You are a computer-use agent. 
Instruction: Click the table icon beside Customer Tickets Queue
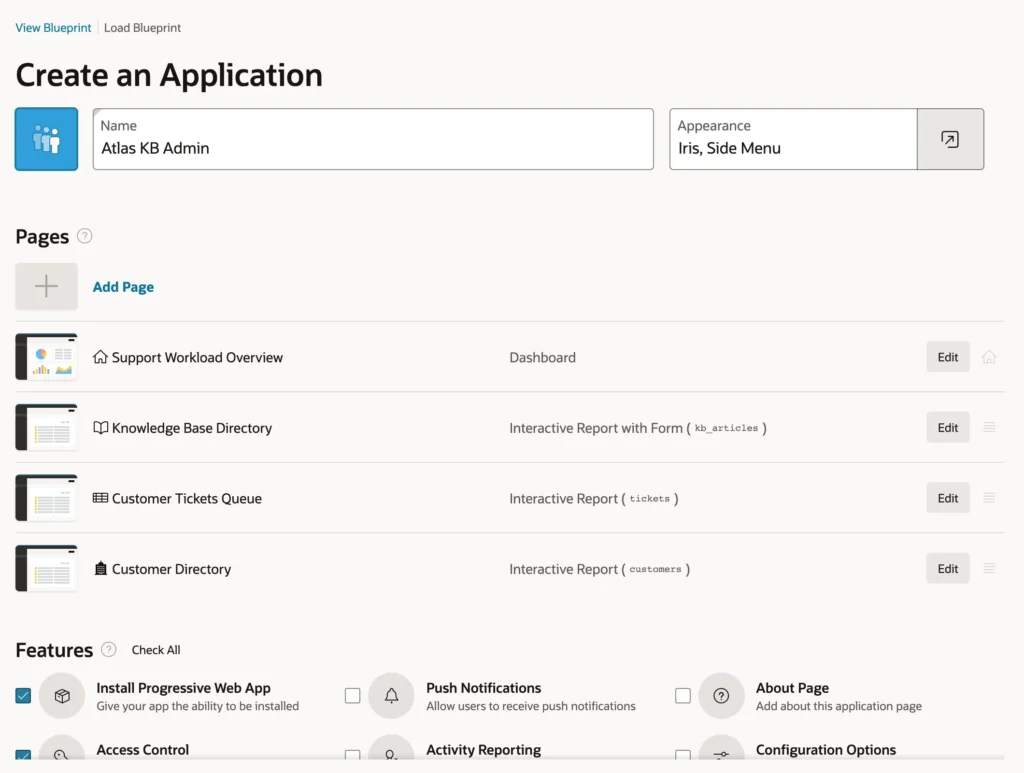point(100,498)
